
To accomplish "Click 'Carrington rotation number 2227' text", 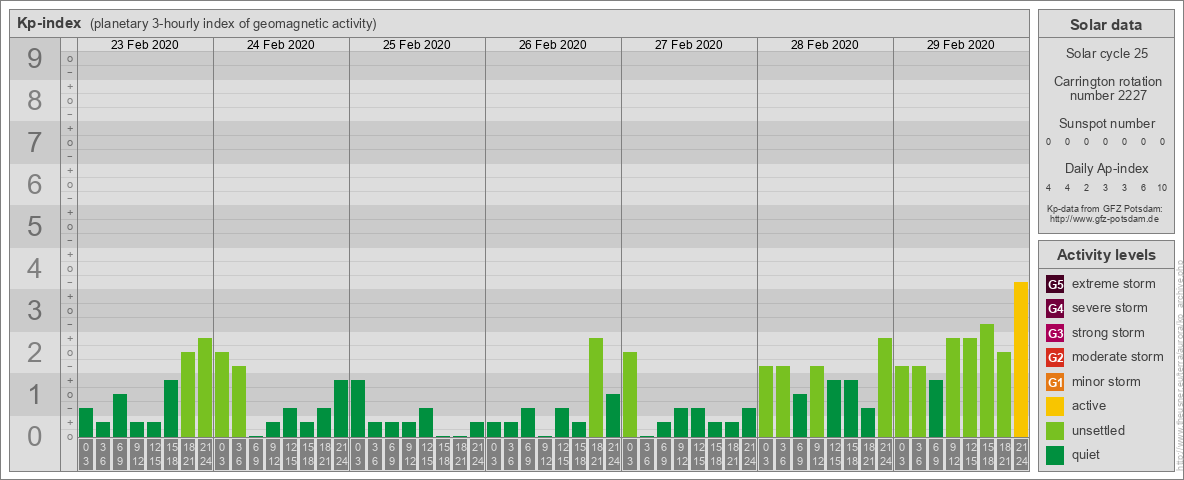I will 1108,88.
